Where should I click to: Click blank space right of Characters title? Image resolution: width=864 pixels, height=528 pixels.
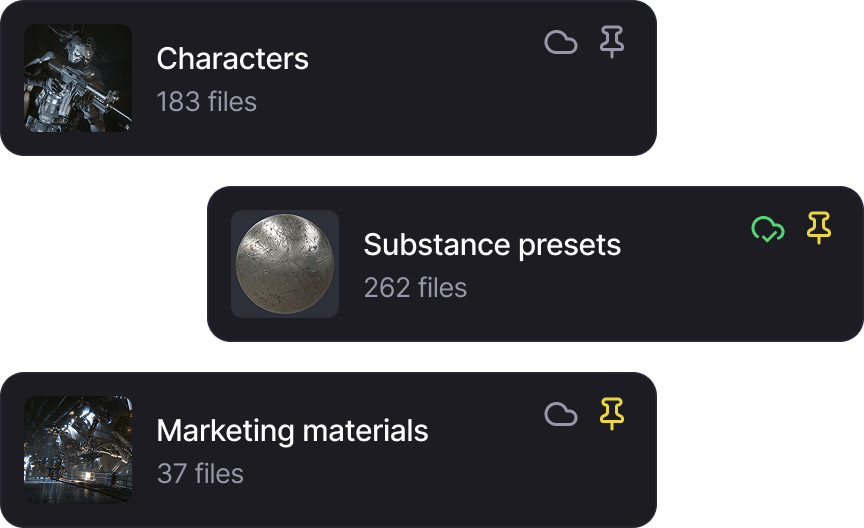pos(420,60)
